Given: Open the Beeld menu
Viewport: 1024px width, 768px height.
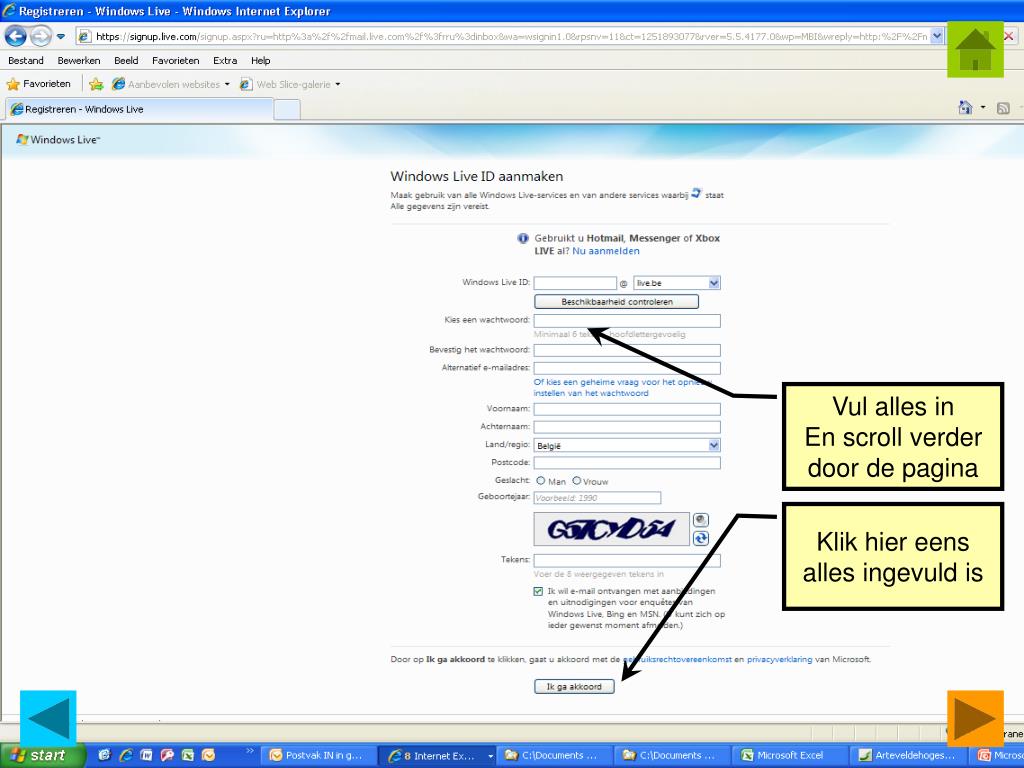Looking at the screenshot, I should [126, 61].
